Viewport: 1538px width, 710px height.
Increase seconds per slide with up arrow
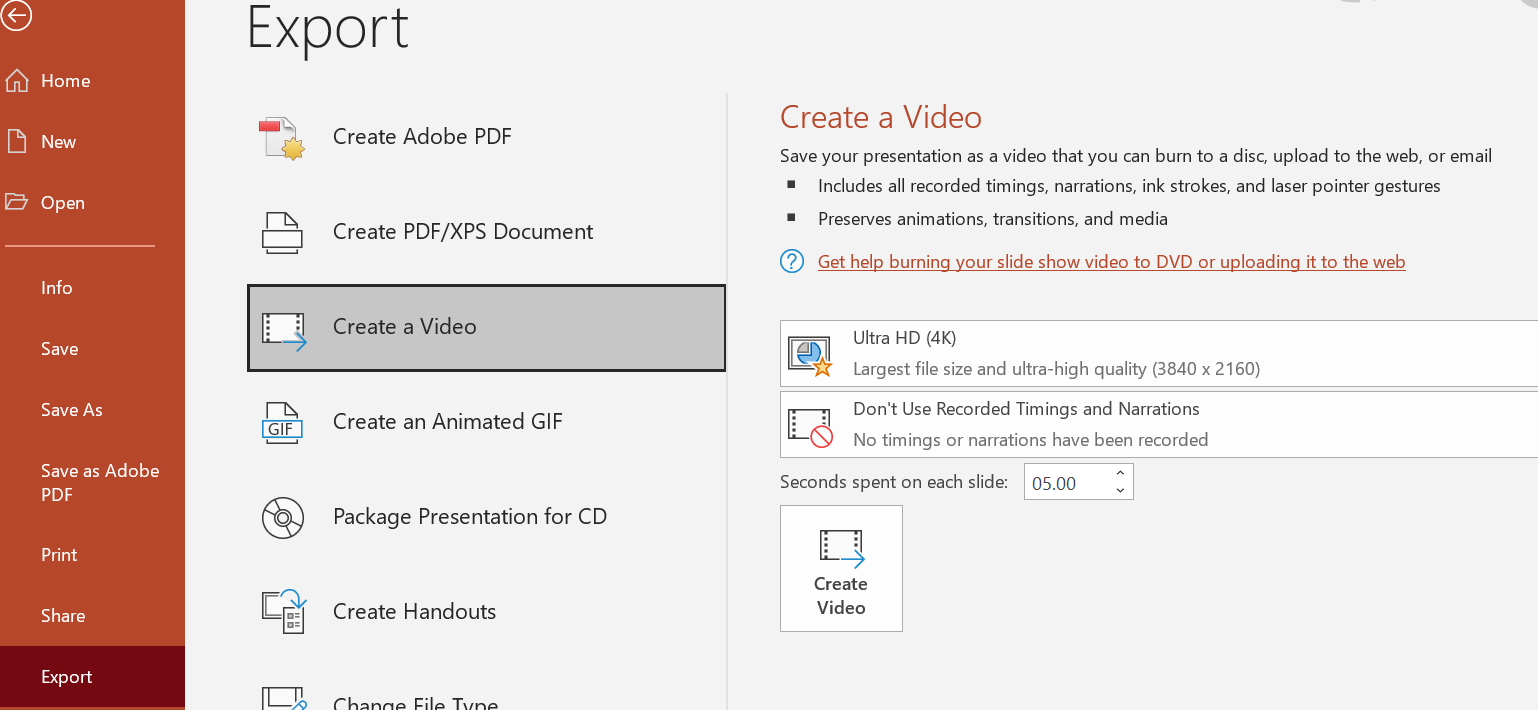coord(1120,473)
